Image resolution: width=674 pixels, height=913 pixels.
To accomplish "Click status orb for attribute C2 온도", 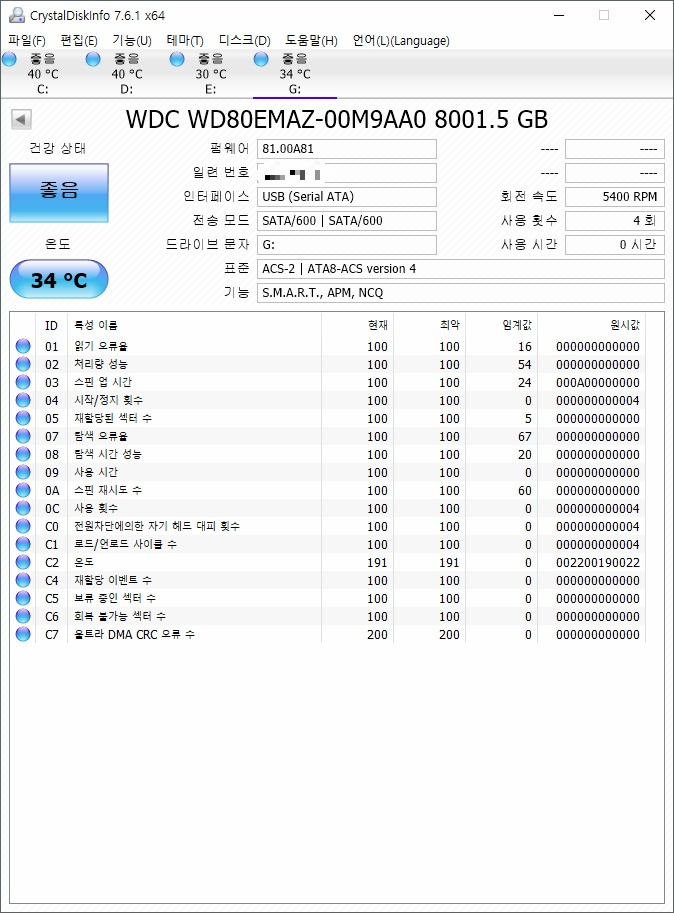I will (x=23, y=562).
